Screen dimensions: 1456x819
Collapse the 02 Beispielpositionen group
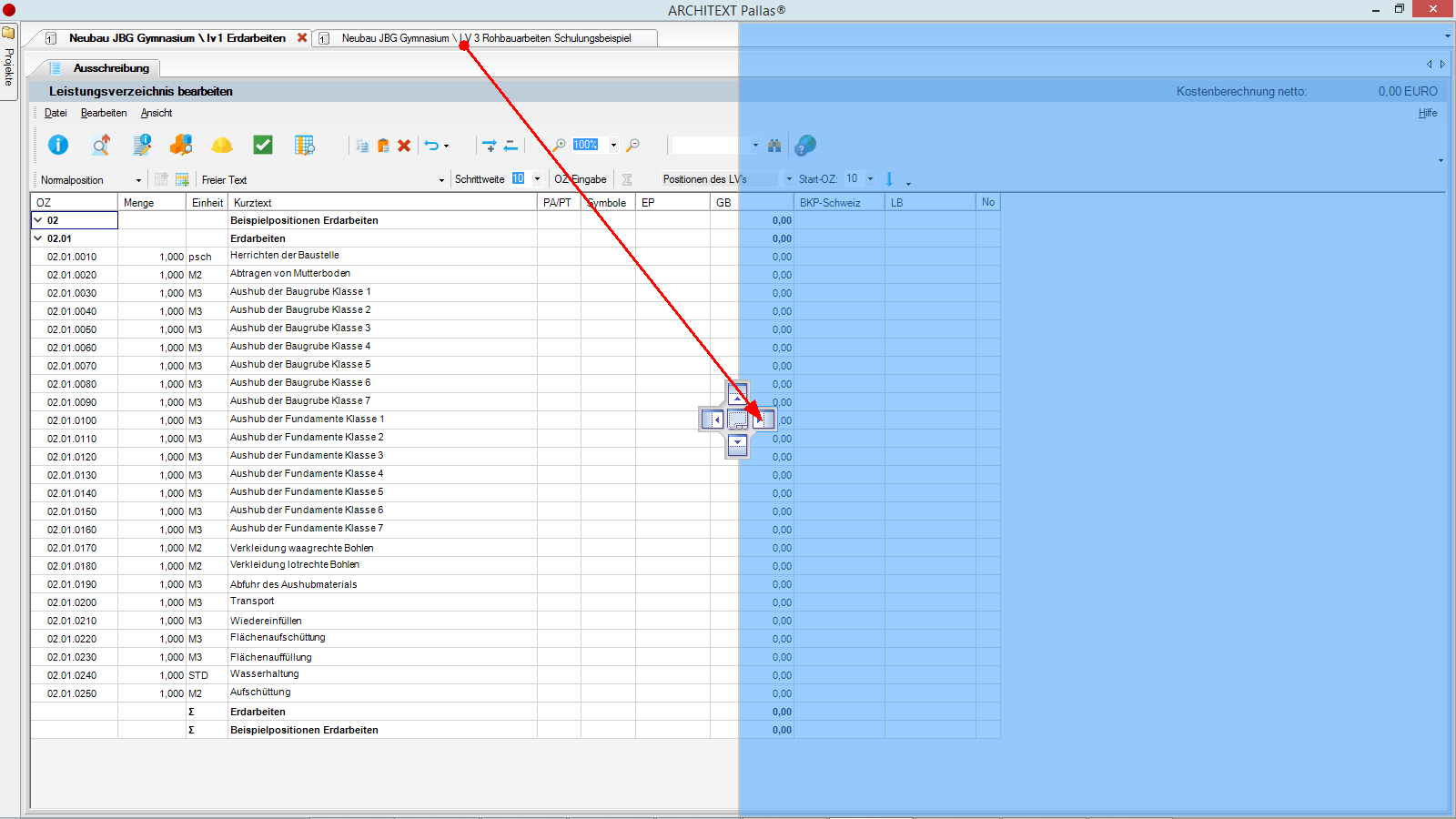click(x=38, y=220)
